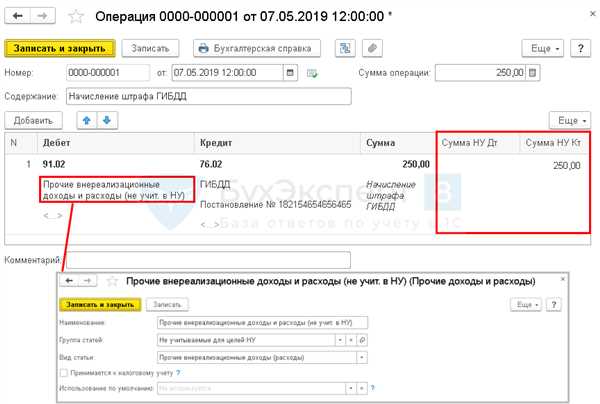Click the help hint beside Использование по умолчанию
The image size is (600, 404).
(373, 388)
